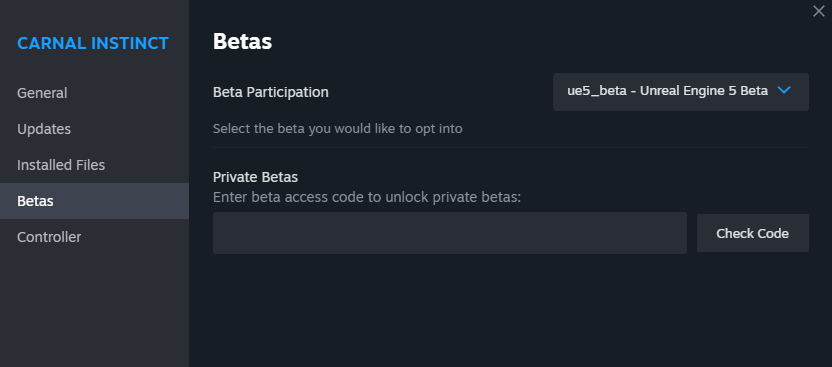
Task: Click the CARNAL INSTINCT game title
Action: [93, 43]
